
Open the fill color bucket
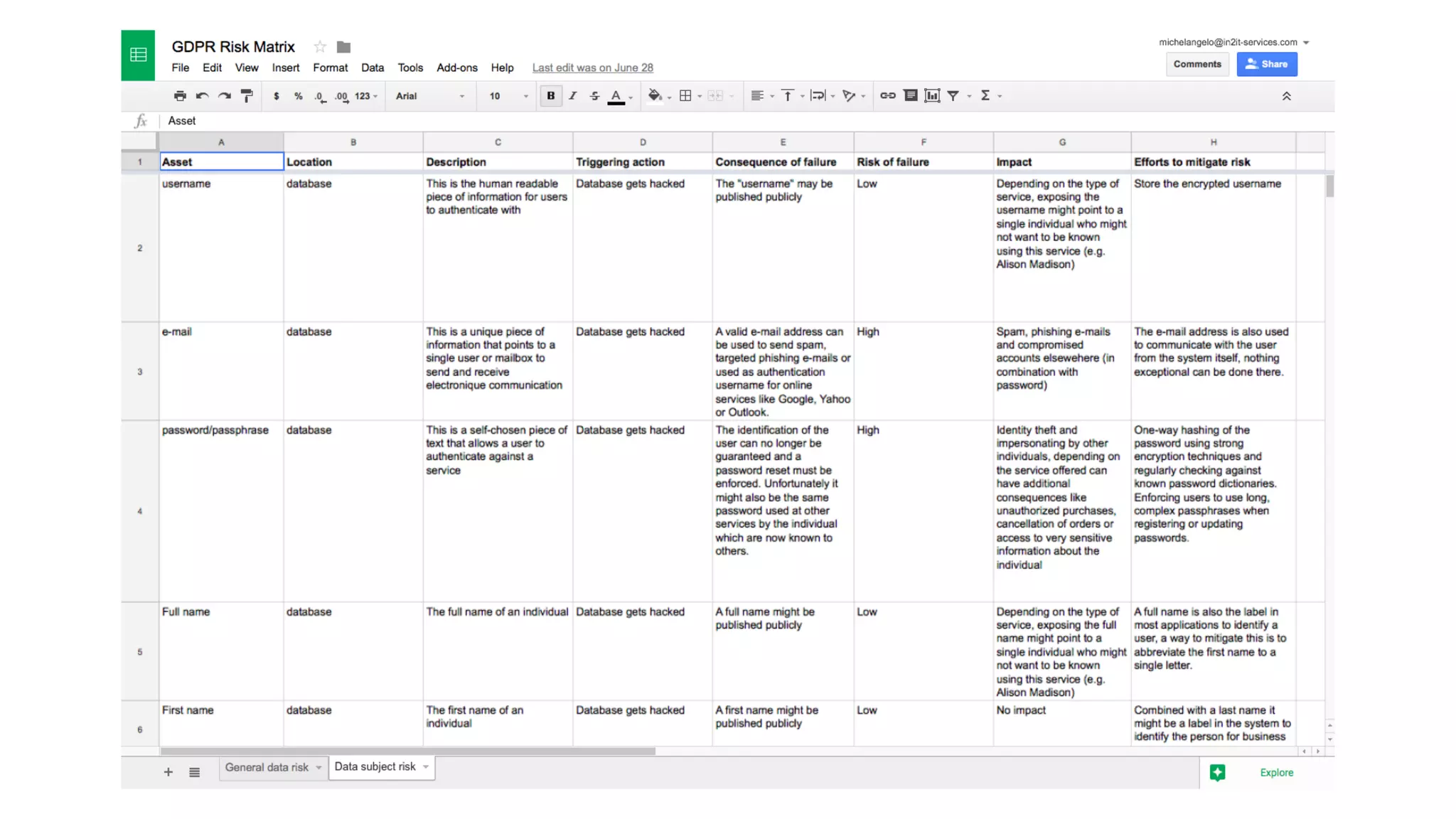[x=655, y=96]
